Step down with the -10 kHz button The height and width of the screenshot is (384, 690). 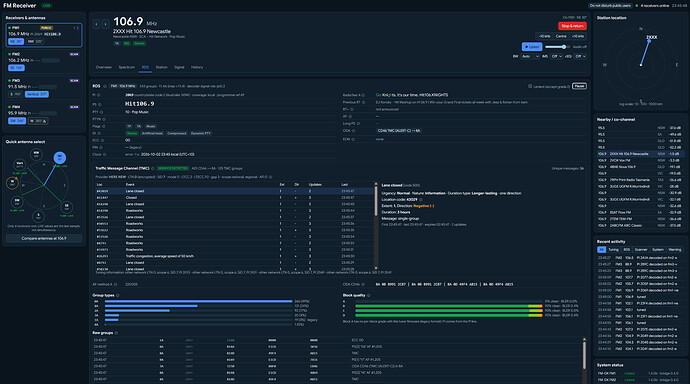tap(544, 36)
